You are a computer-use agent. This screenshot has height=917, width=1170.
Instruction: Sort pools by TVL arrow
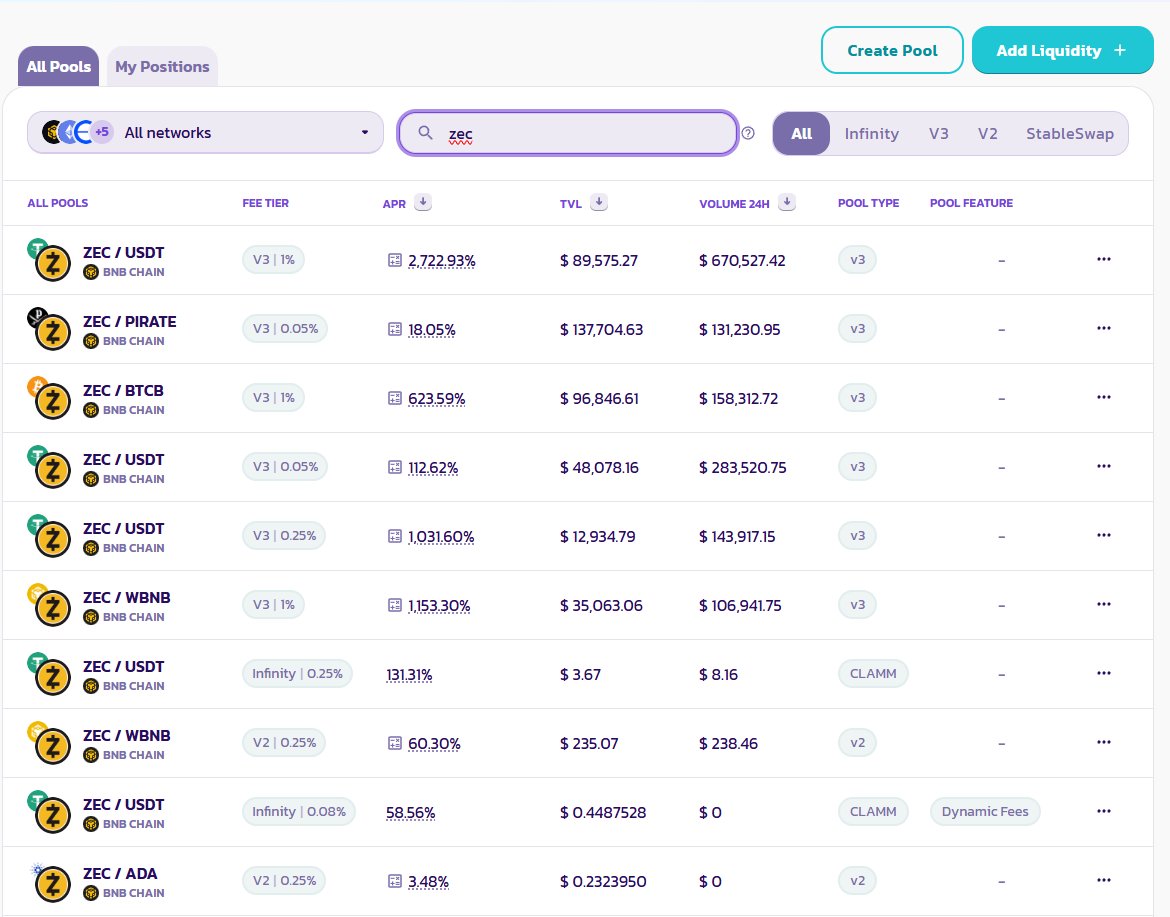point(599,202)
